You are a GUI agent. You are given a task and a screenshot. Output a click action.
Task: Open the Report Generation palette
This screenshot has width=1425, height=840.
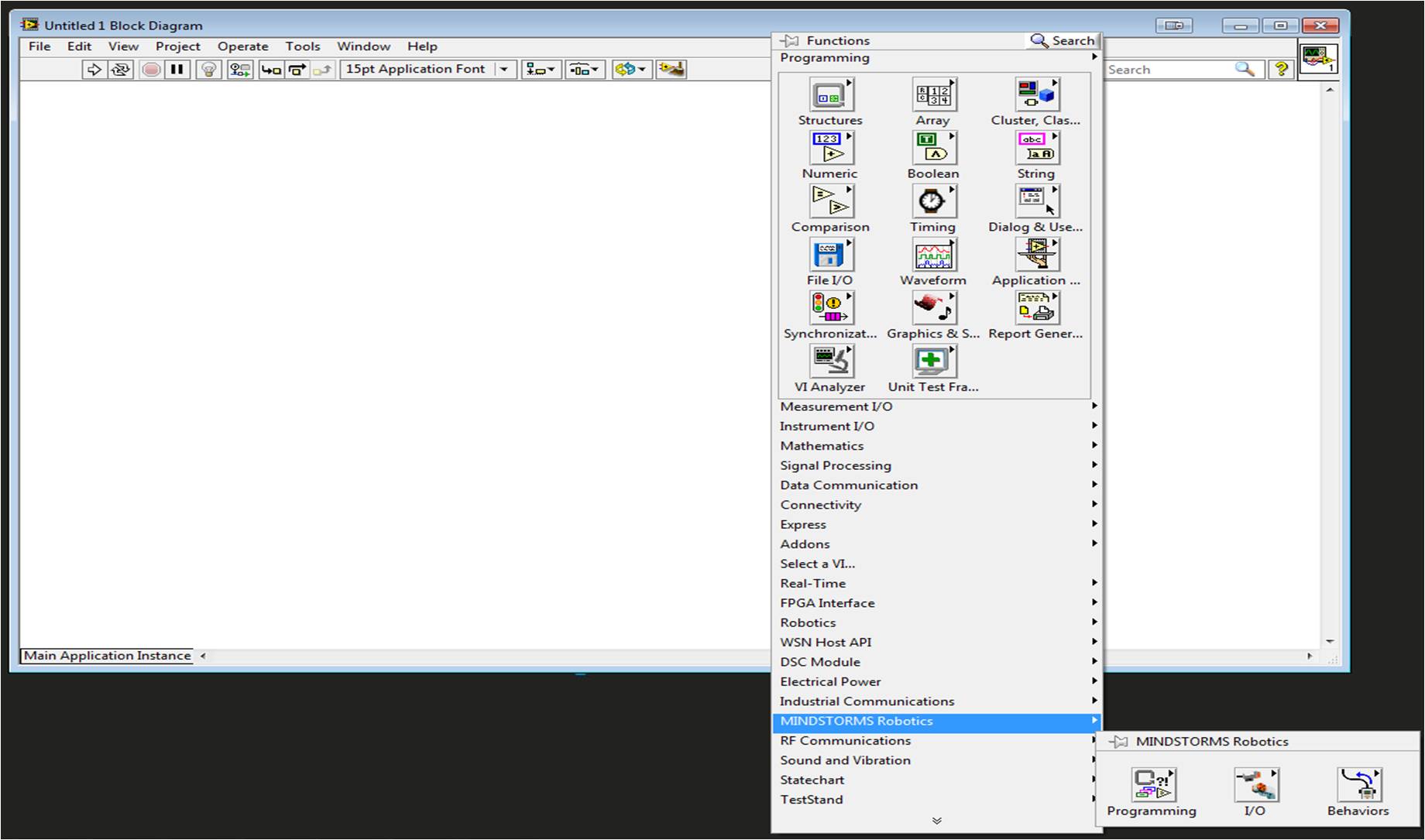[1036, 309]
